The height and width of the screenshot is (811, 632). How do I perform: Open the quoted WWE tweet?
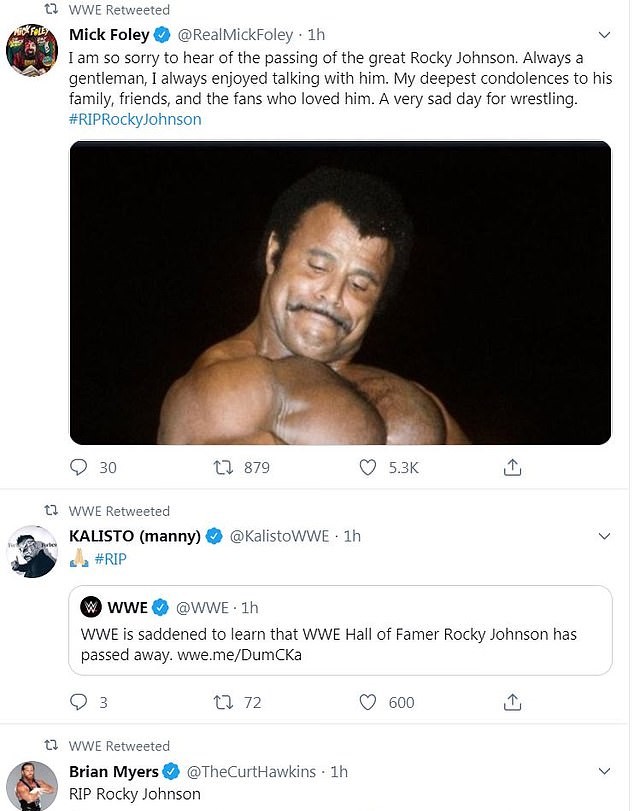click(x=340, y=628)
